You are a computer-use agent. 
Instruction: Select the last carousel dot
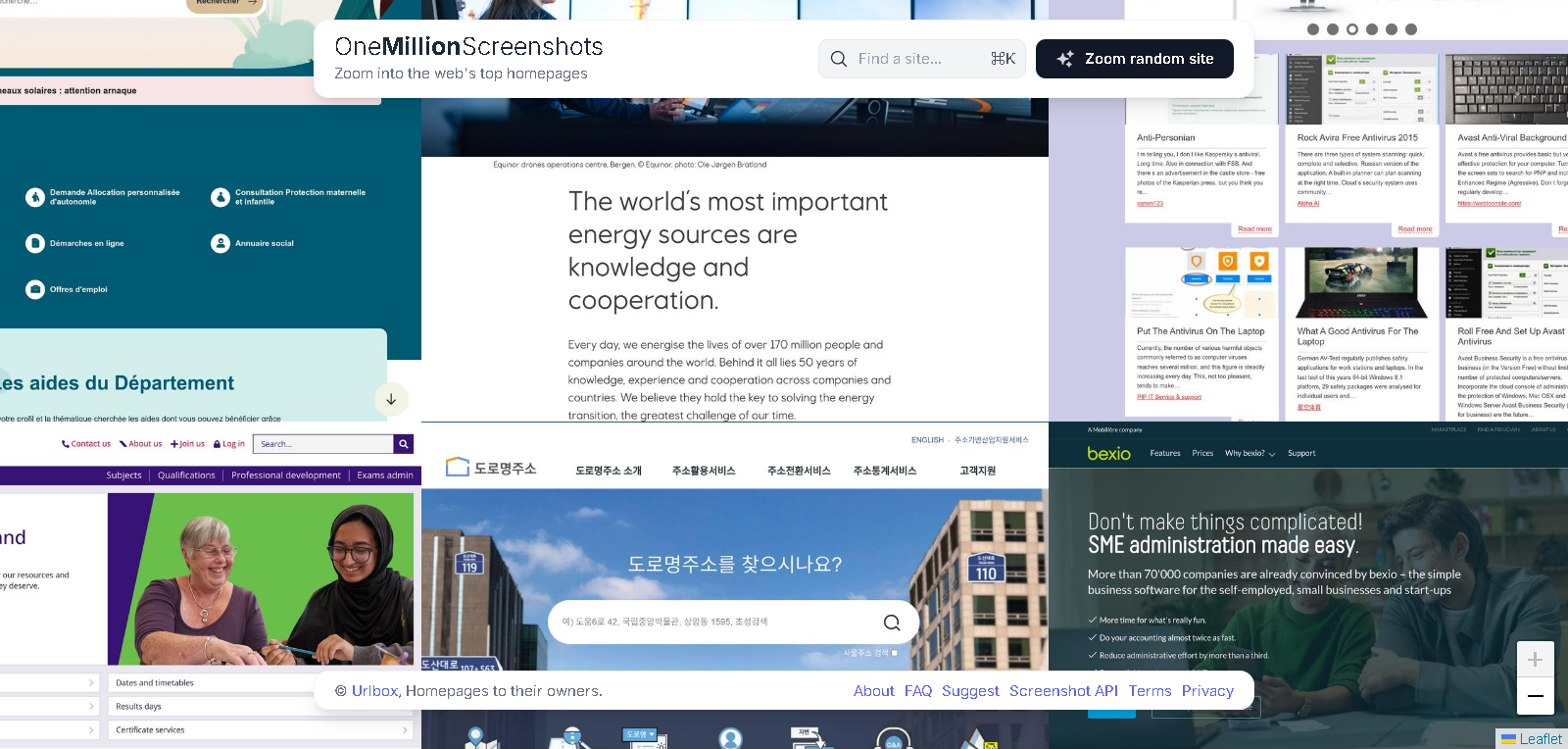pyautogui.click(x=1411, y=29)
